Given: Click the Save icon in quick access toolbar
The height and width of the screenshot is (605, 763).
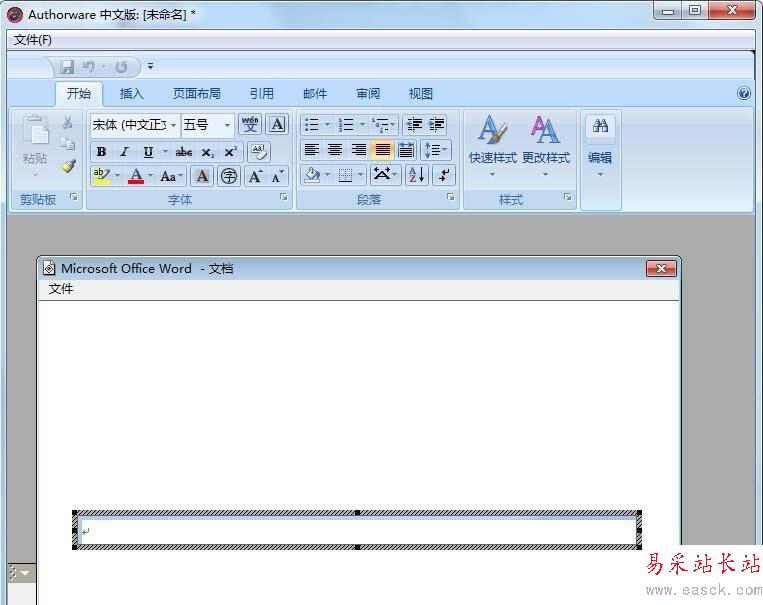Looking at the screenshot, I should point(67,67).
